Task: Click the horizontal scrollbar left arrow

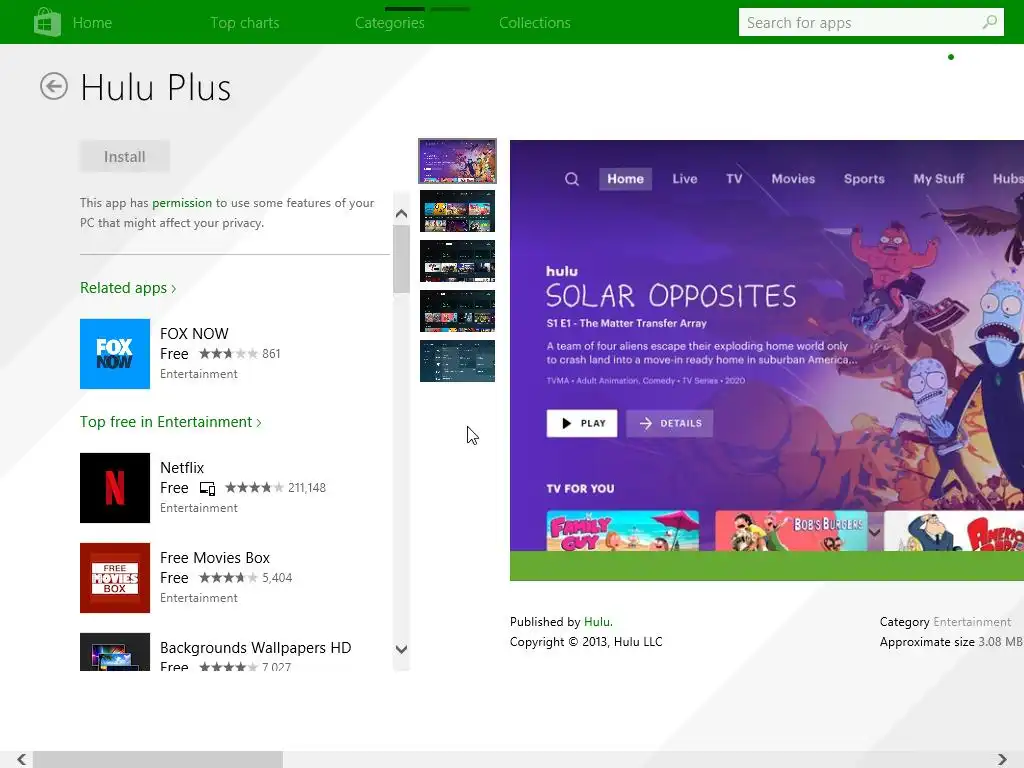Action: (x=22, y=759)
